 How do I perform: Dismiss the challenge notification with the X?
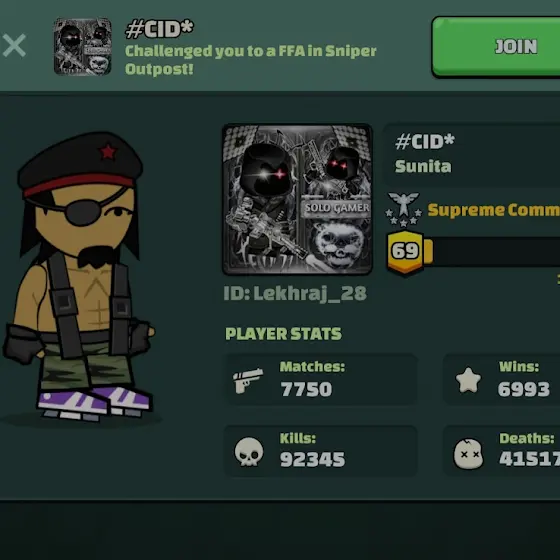pos(14,45)
